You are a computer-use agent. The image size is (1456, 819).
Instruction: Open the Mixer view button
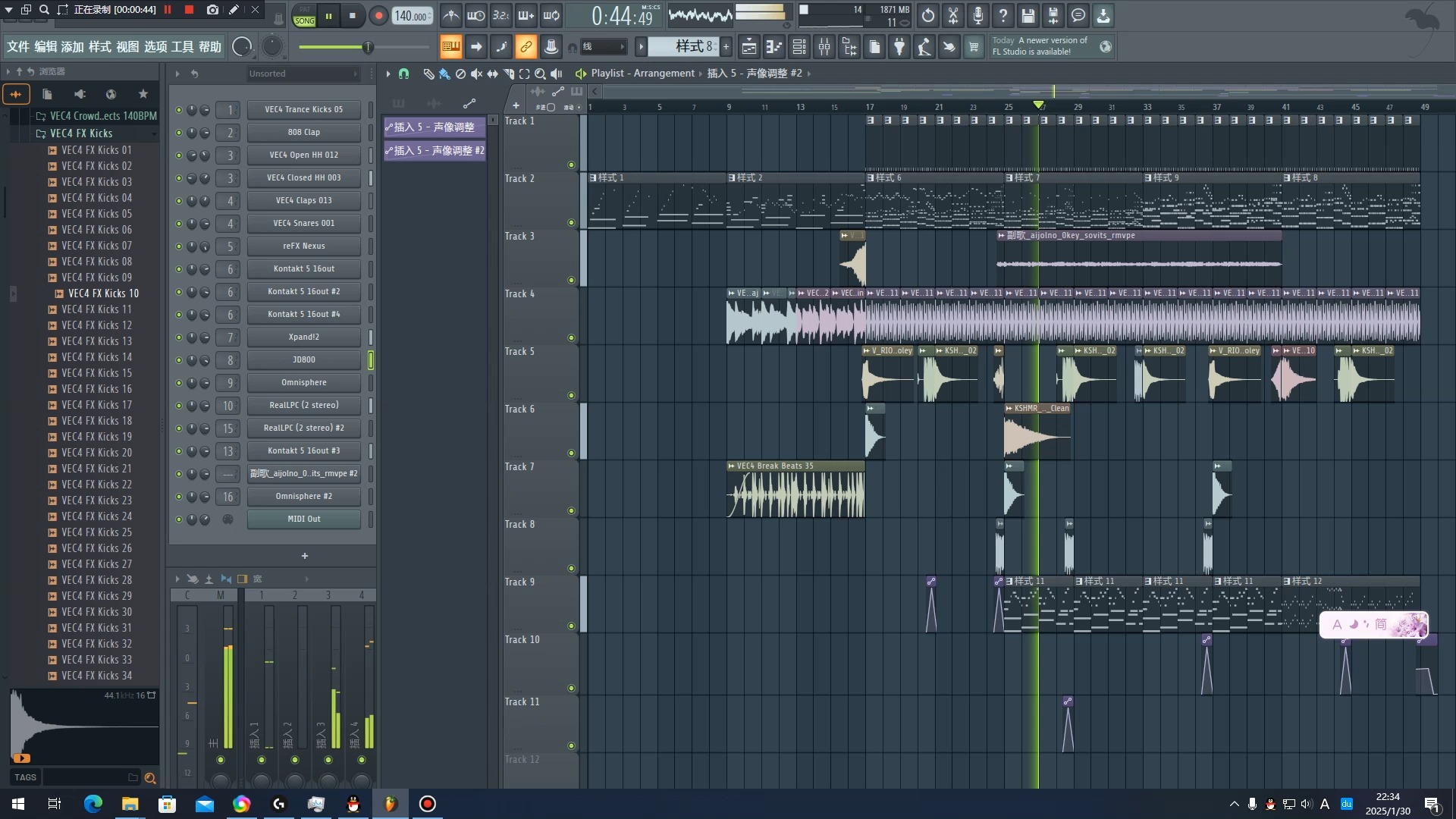click(x=824, y=47)
